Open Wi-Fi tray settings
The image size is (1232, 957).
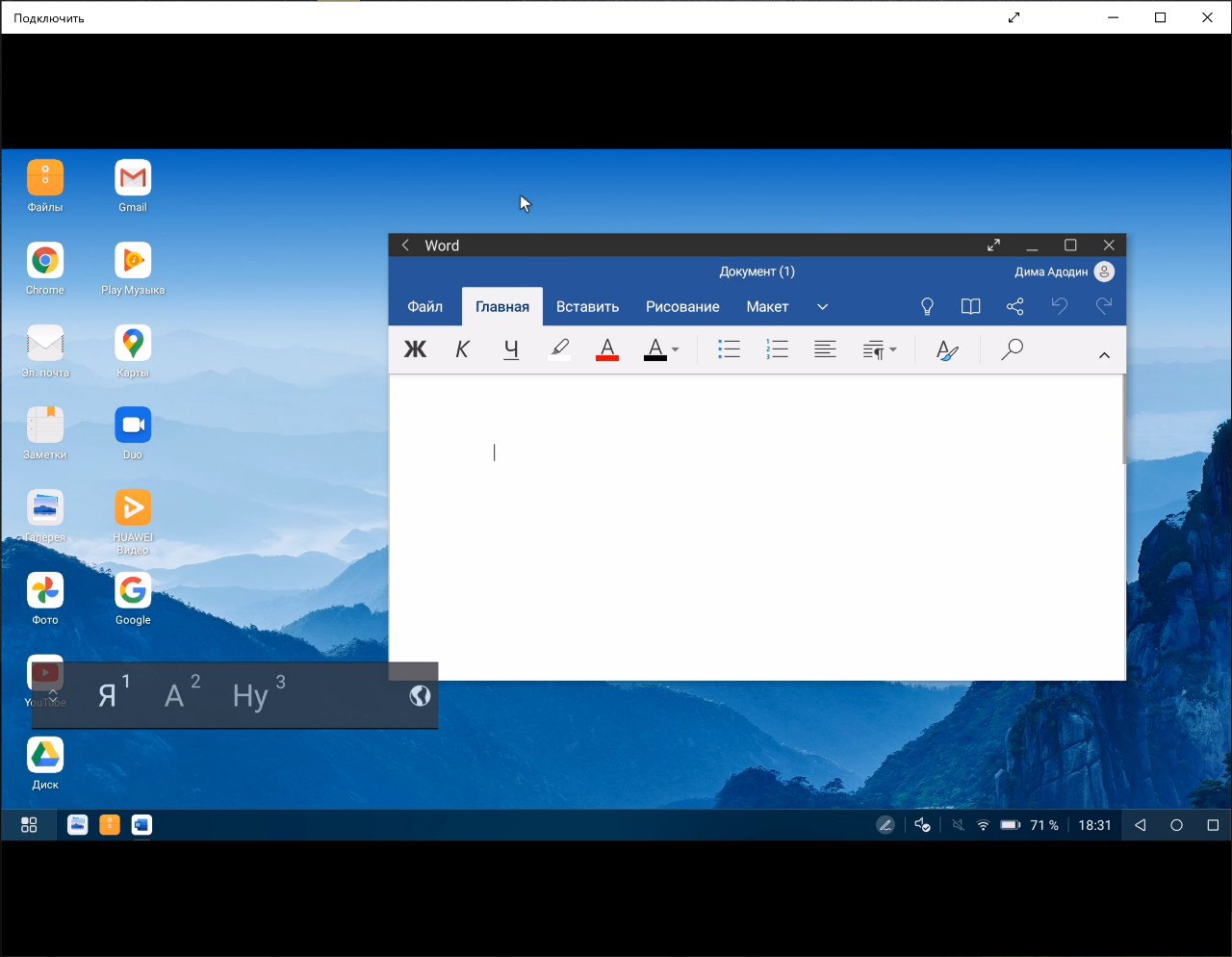click(983, 825)
